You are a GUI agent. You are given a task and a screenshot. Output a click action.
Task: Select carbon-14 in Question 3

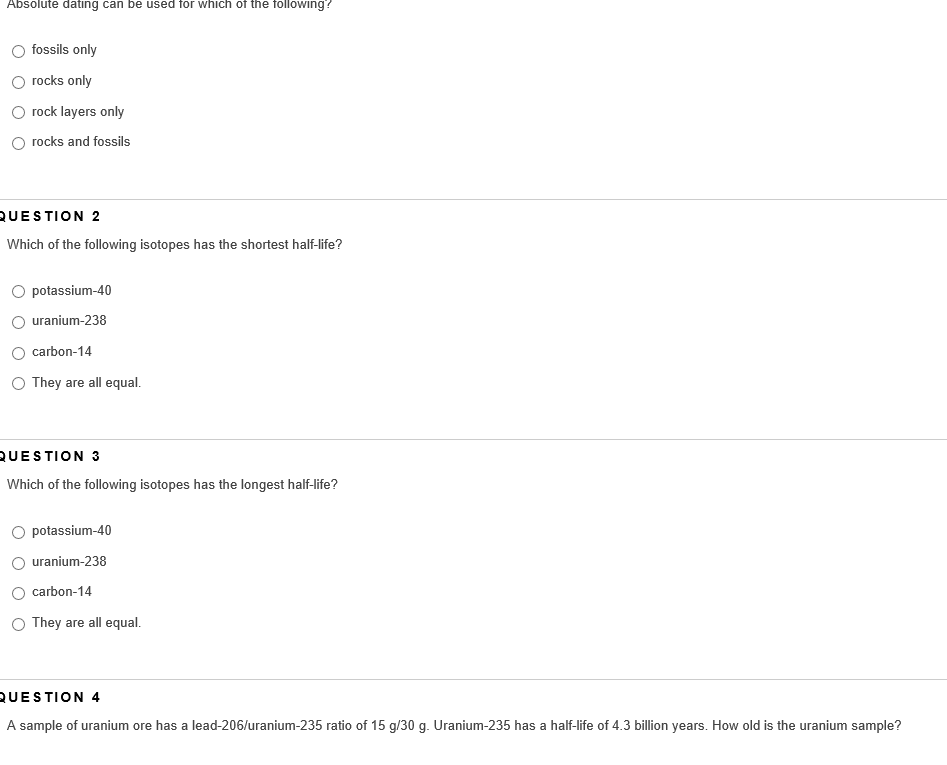[x=19, y=594]
